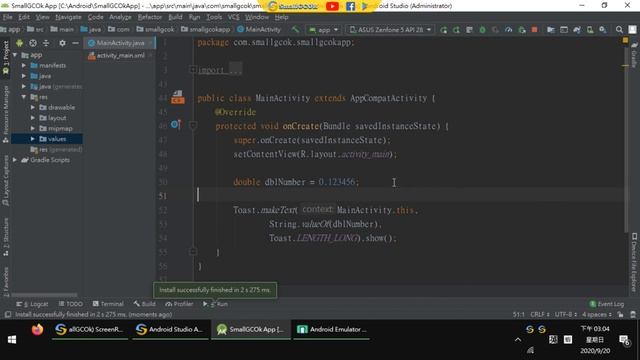Open the Tools menu
This screenshot has width=640, height=360.
214,17
